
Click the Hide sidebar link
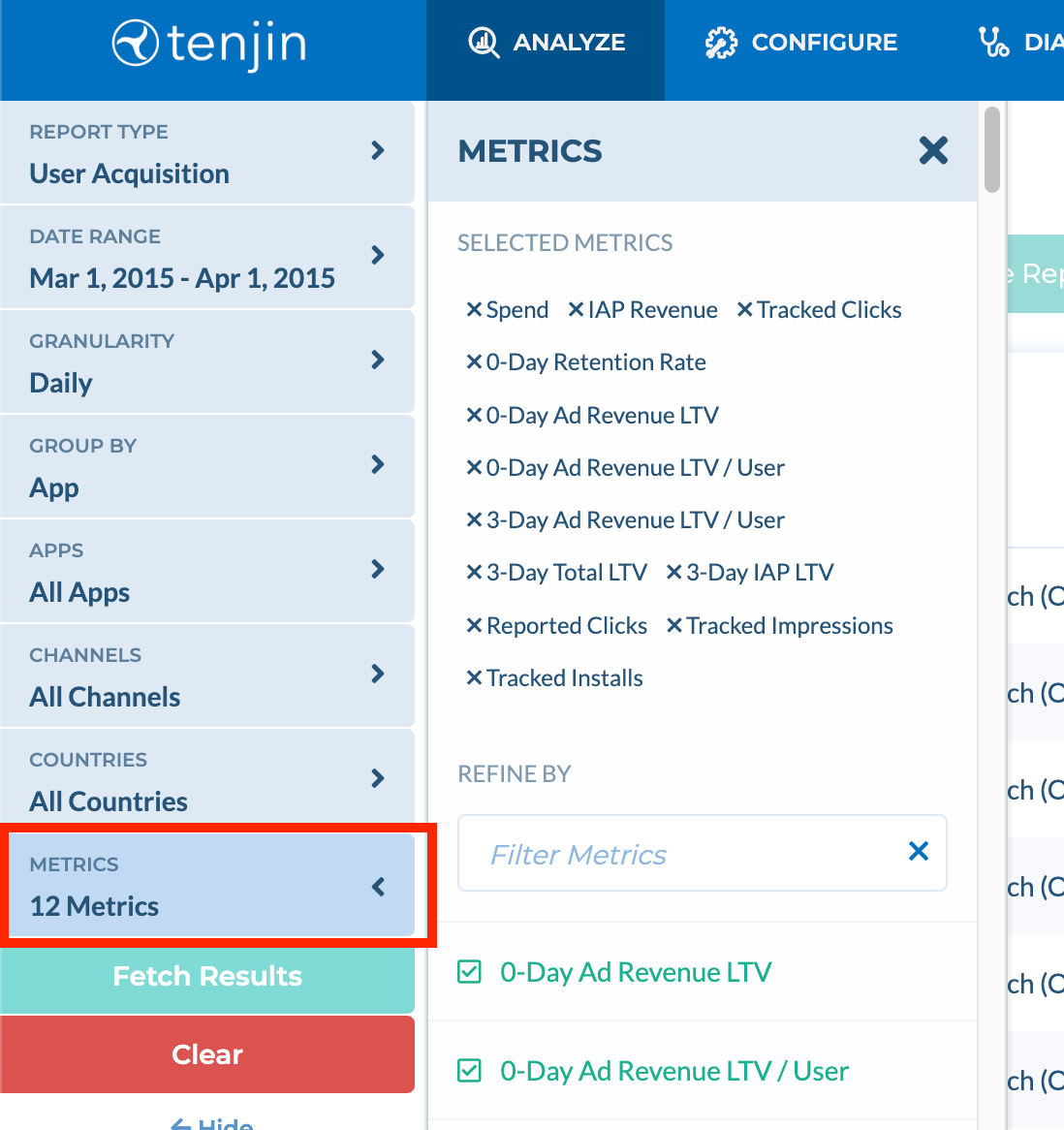[x=211, y=1123]
